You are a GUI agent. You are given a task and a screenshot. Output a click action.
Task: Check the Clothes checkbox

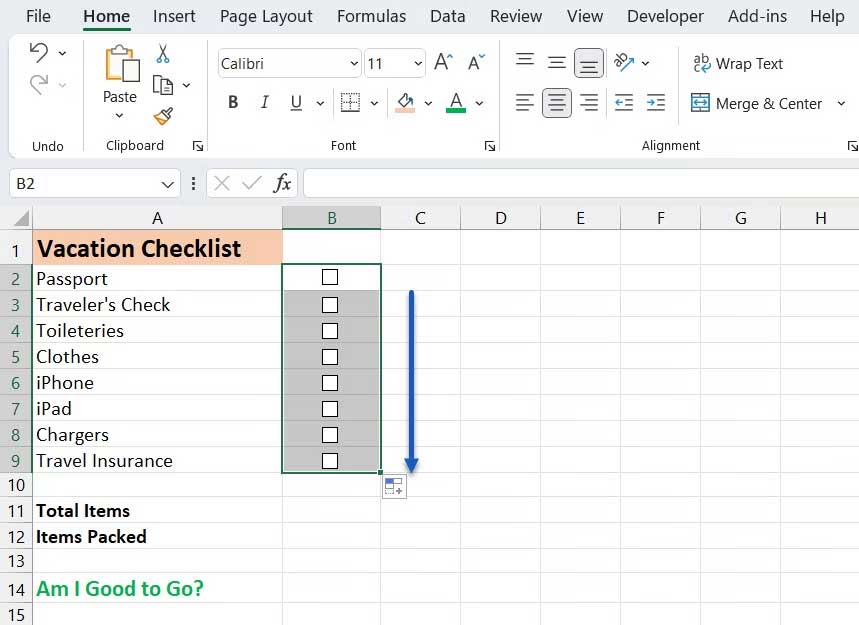point(331,356)
